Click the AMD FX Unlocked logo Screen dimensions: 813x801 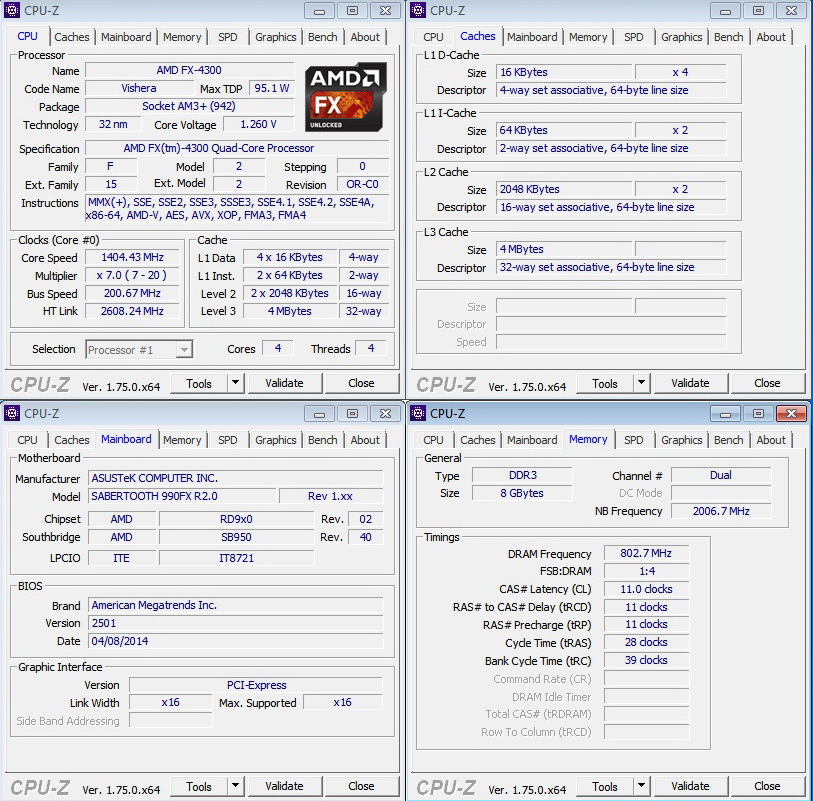tap(346, 97)
